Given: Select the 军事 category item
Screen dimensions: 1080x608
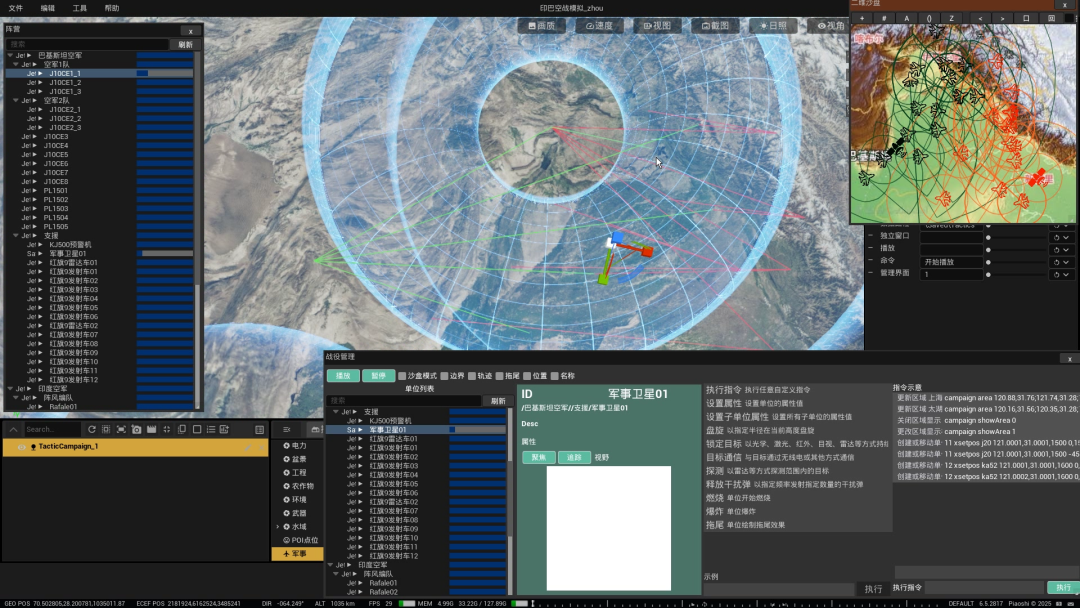Looking at the screenshot, I should coord(298,554).
